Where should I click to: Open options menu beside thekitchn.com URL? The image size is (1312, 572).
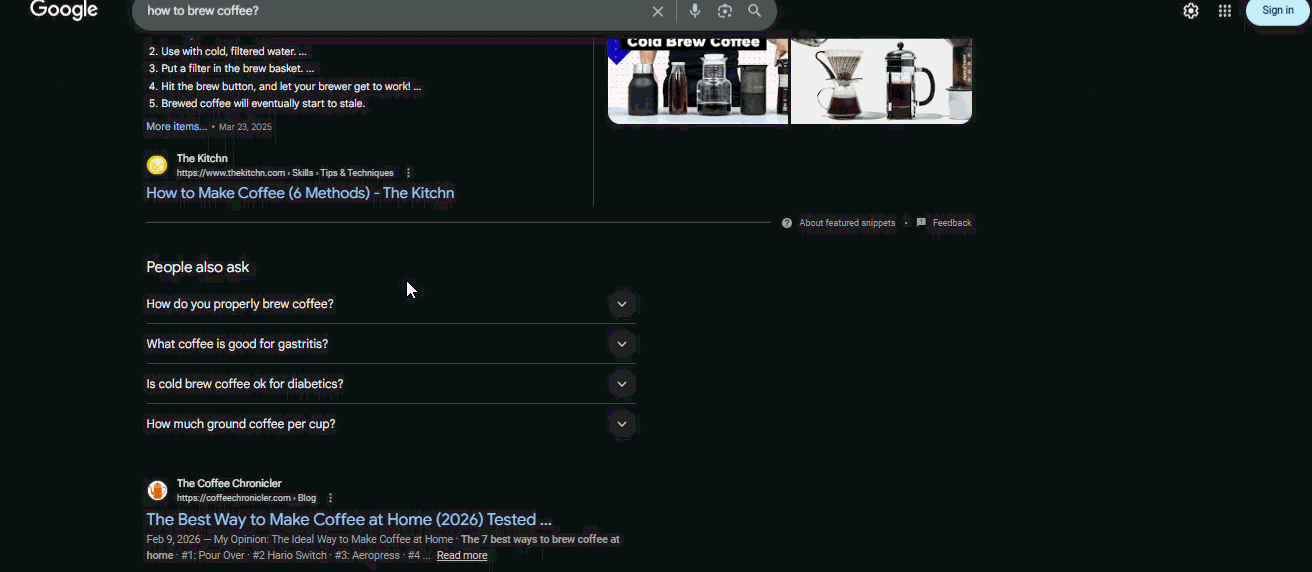408,173
